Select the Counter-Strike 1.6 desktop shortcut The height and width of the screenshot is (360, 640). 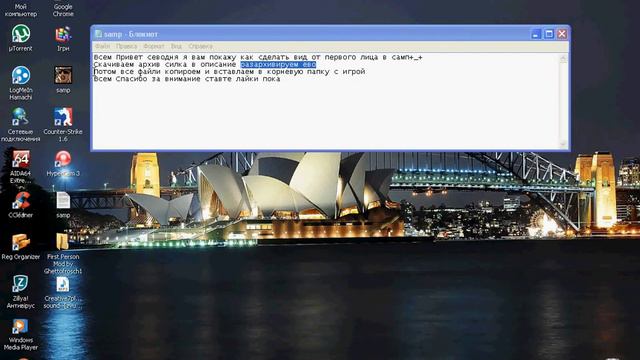pos(63,124)
